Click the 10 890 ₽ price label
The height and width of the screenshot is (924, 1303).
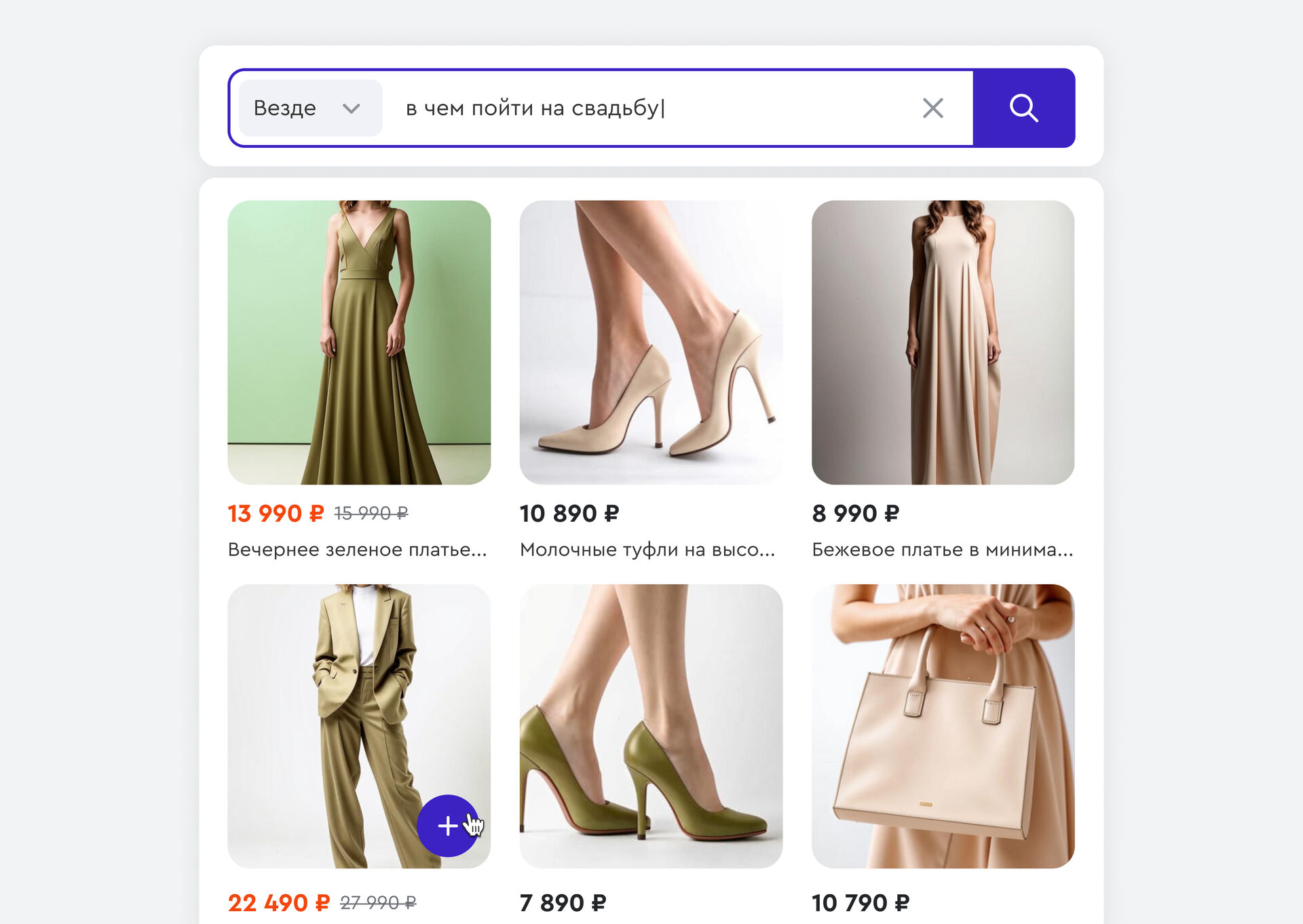click(569, 514)
